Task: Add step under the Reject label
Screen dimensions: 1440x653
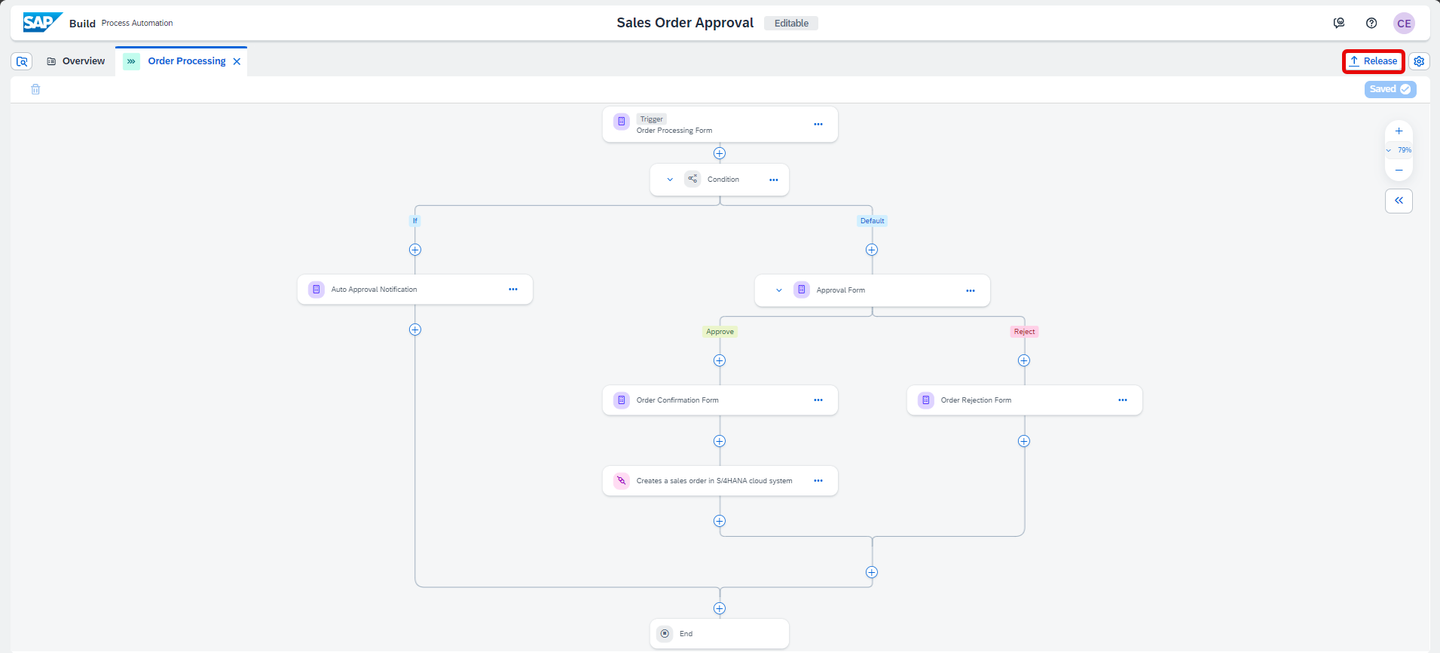Action: (x=1023, y=361)
